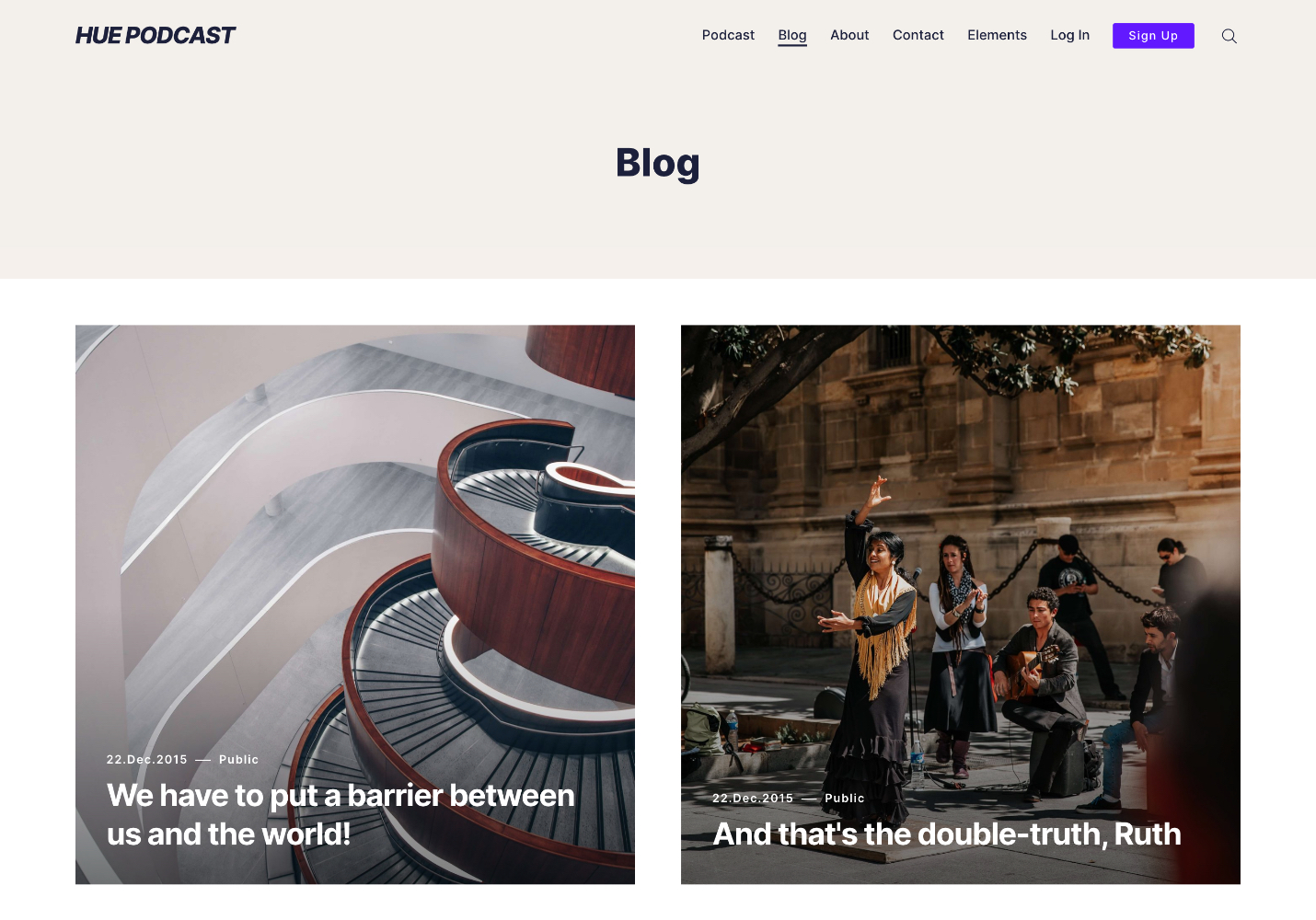Image resolution: width=1316 pixels, height=920 pixels.
Task: Open the search magnifier icon
Action: coord(1229,36)
